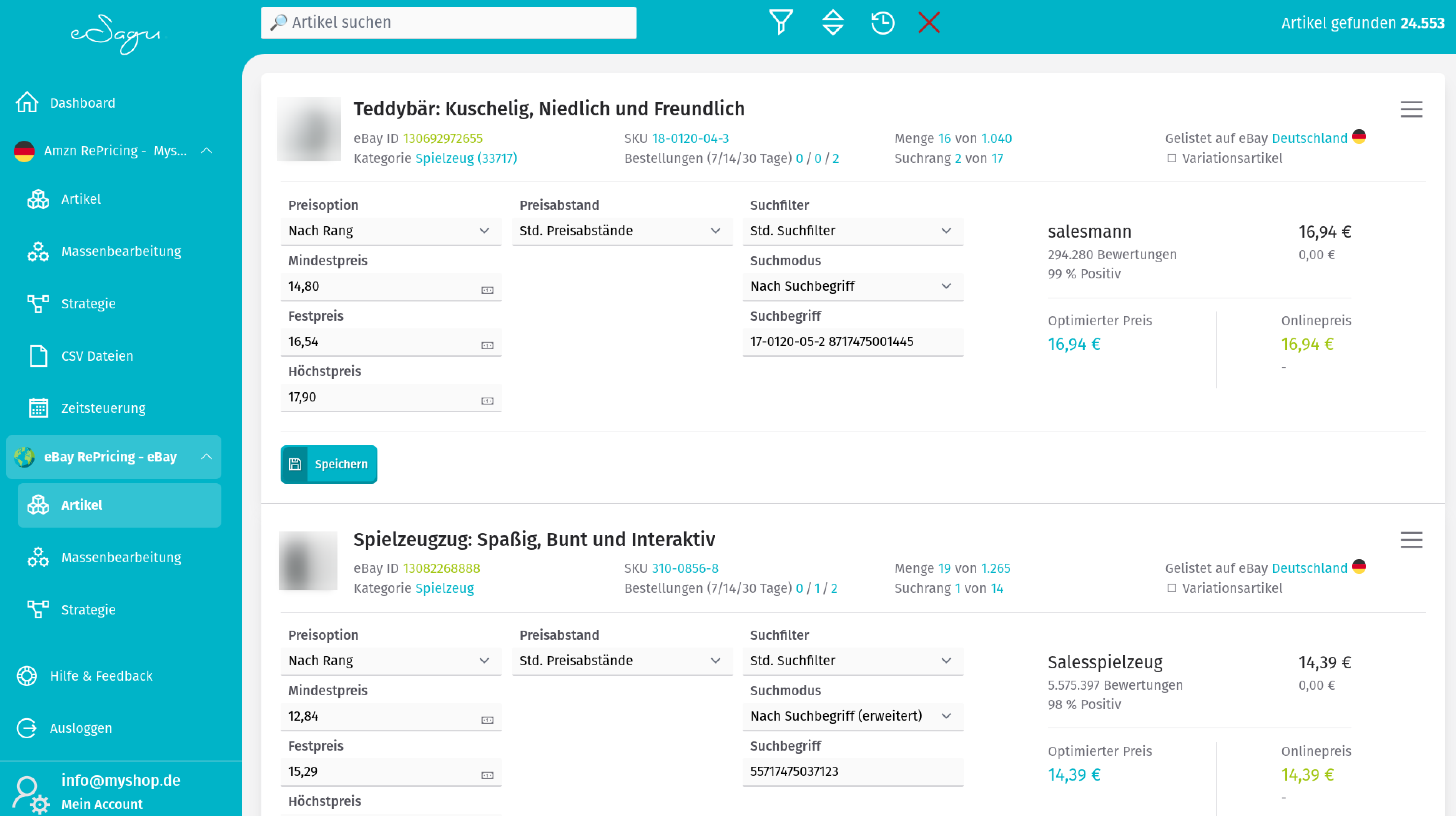
Task: Click the red X reset icon
Action: 929,23
